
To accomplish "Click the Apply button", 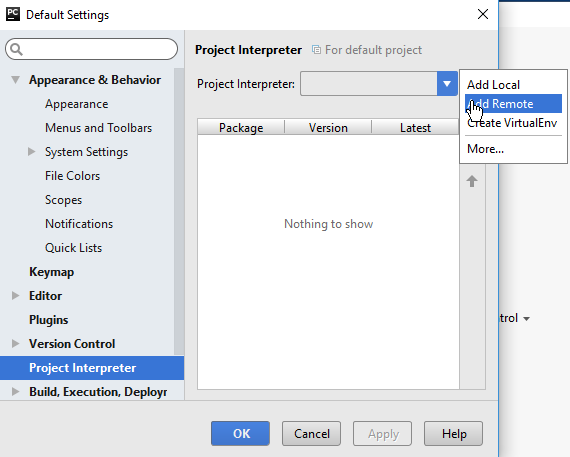I will 382,433.
